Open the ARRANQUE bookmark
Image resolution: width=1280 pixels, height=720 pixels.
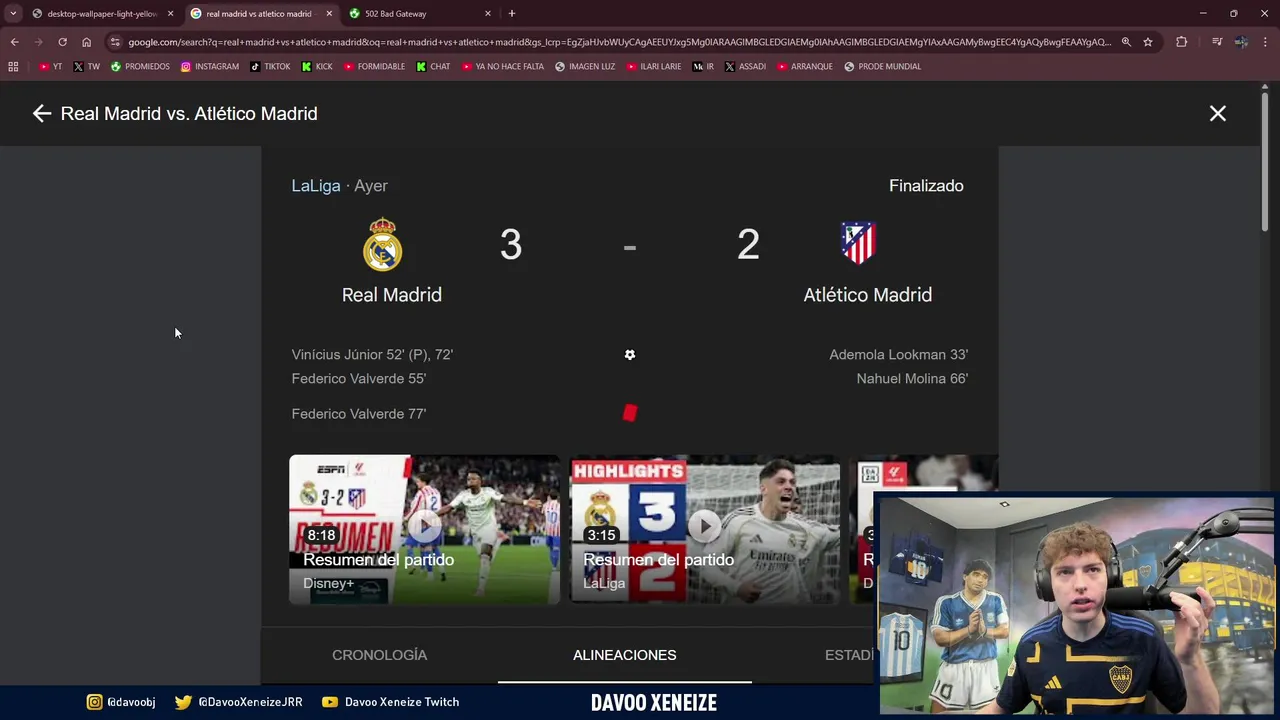804,67
